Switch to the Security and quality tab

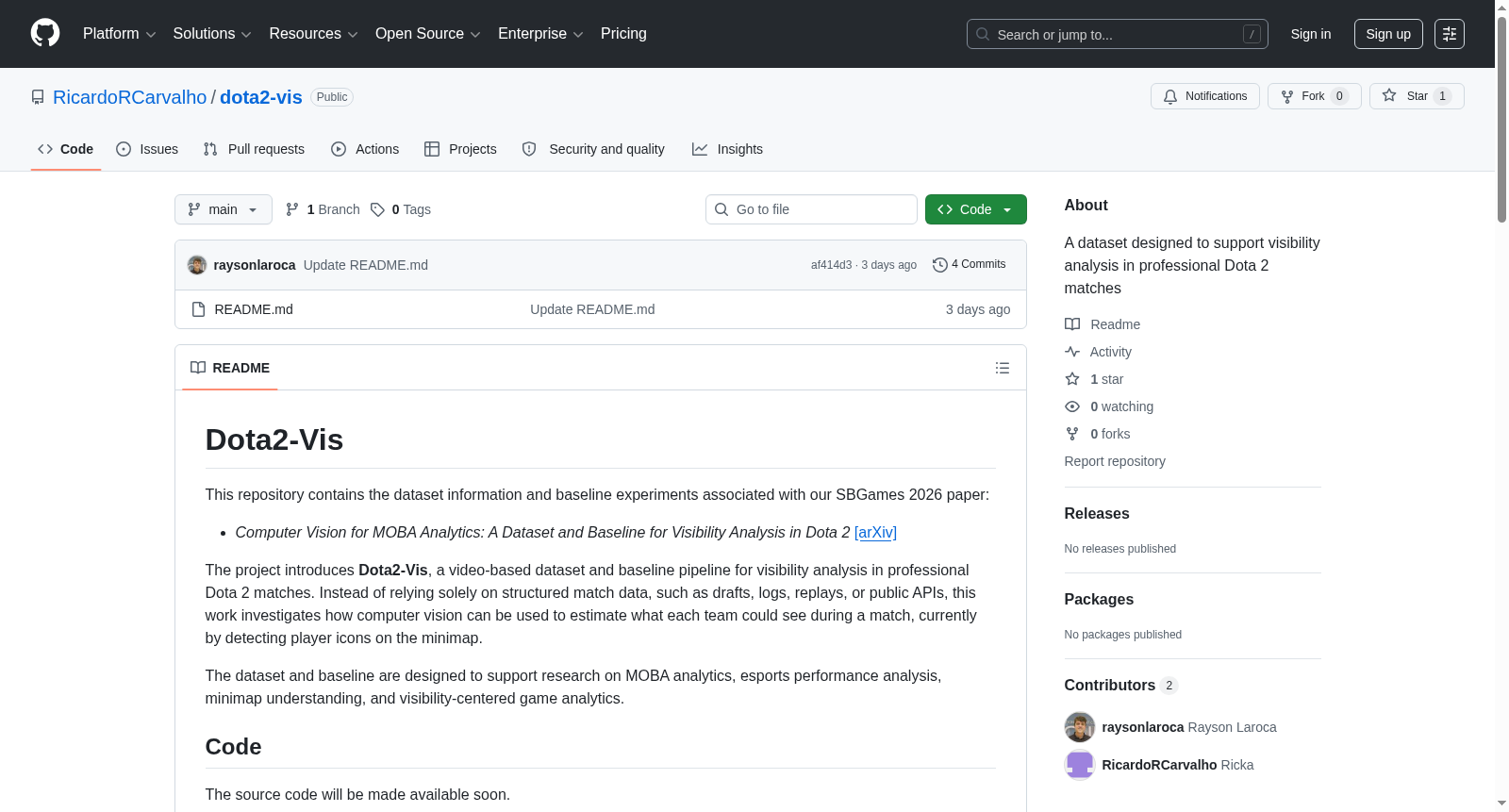coord(593,149)
